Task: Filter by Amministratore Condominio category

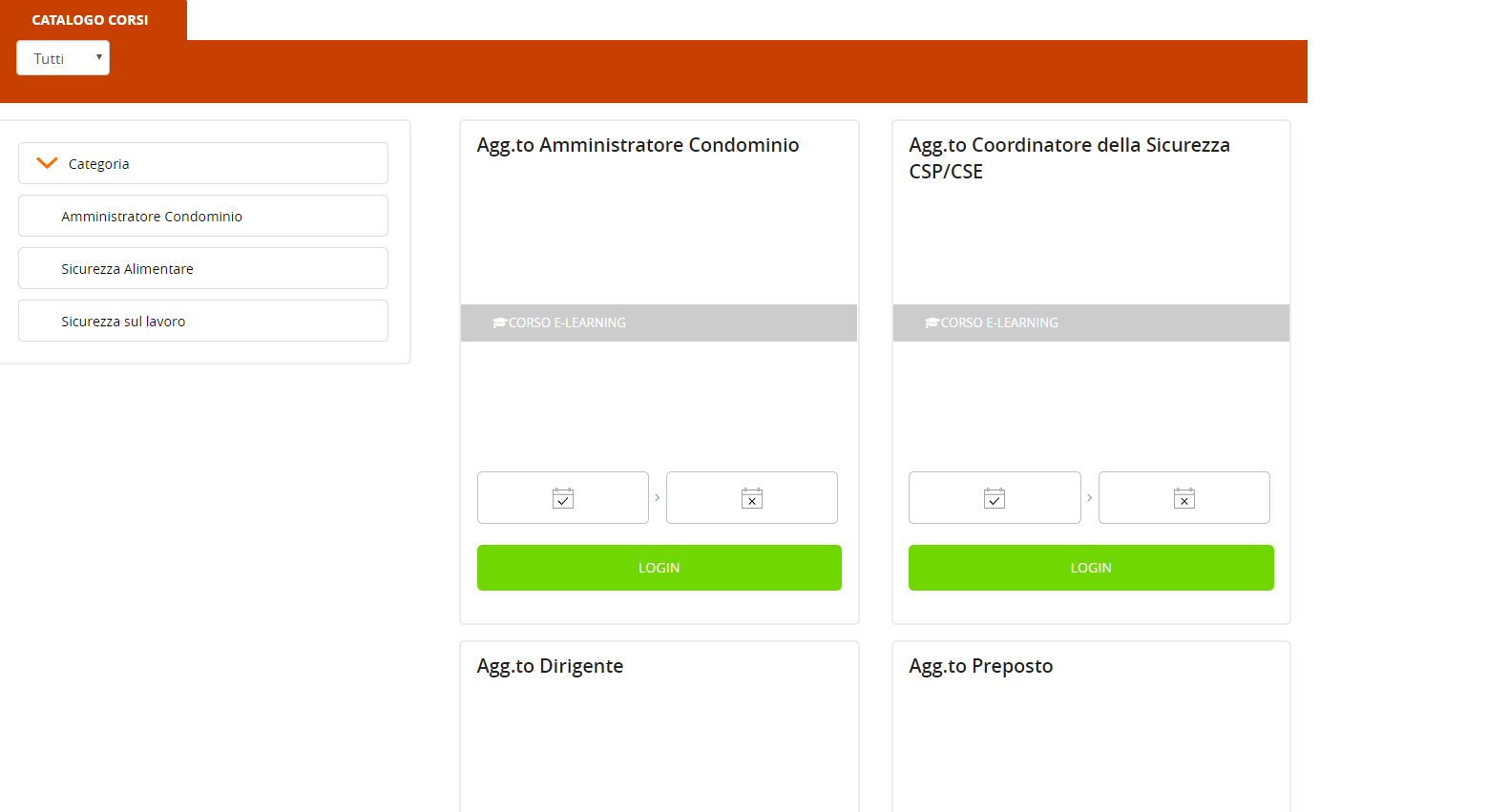Action: tap(152, 217)
